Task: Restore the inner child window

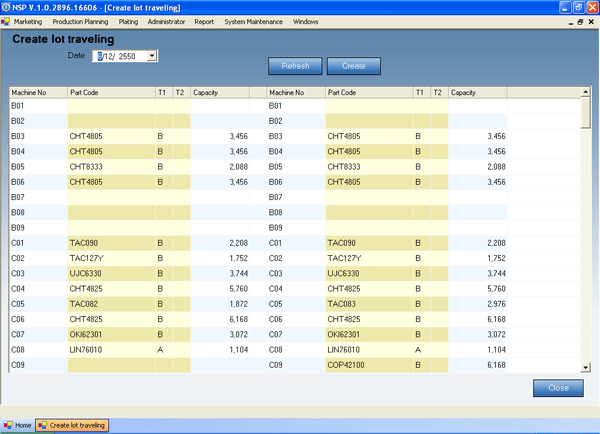Action: click(x=579, y=21)
